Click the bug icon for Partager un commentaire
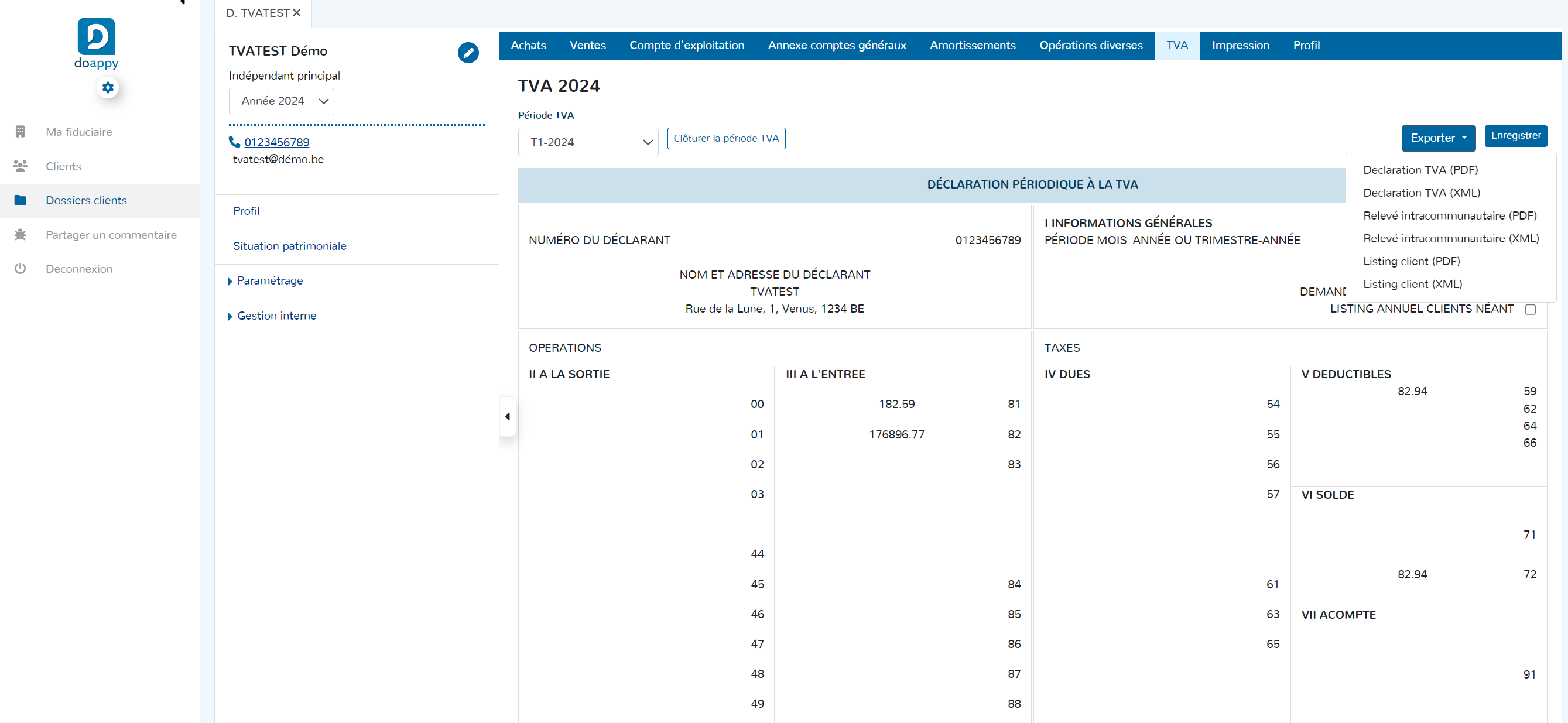Viewport: 1568px width, 723px height. [20, 234]
